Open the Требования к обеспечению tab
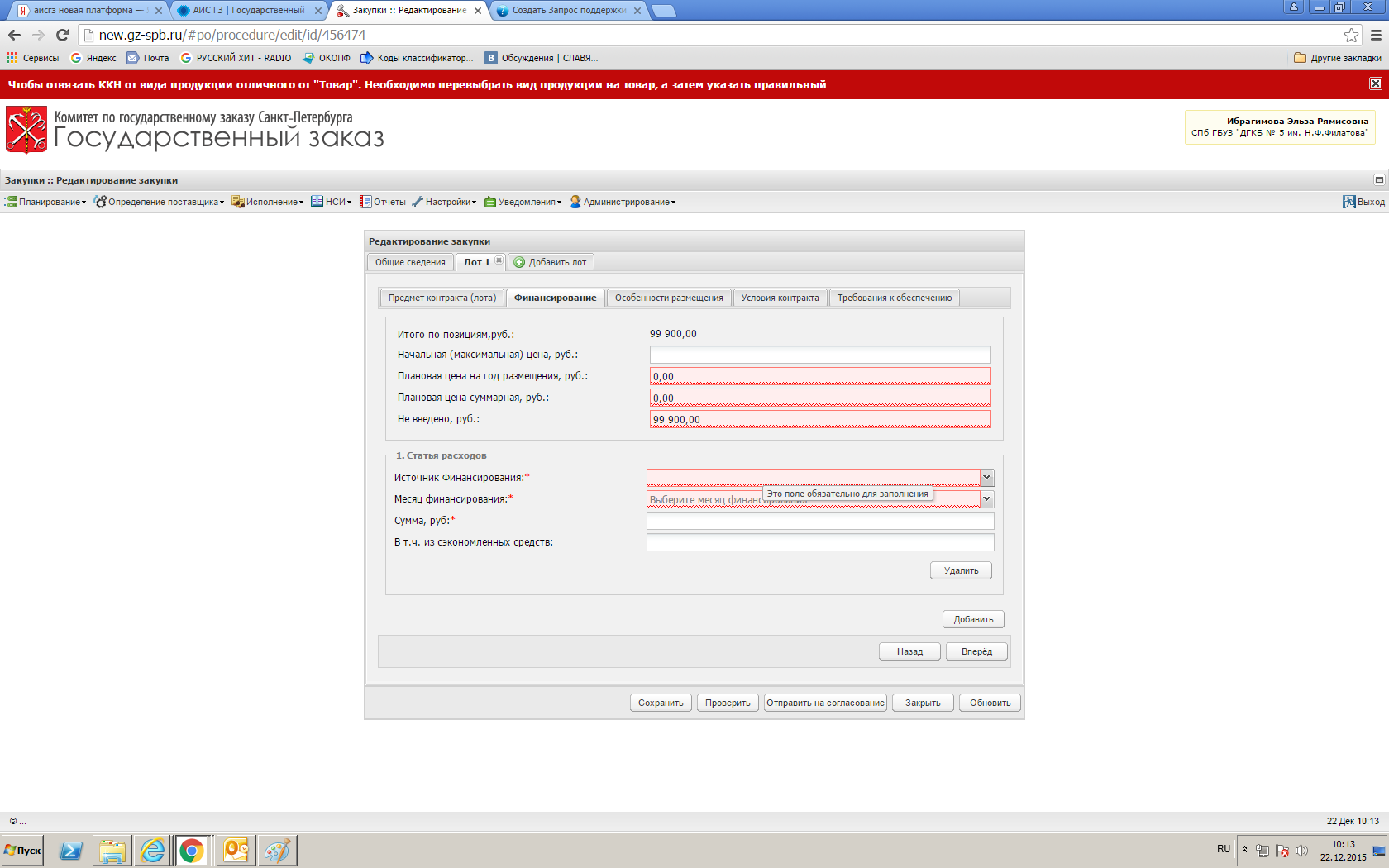 (x=894, y=298)
